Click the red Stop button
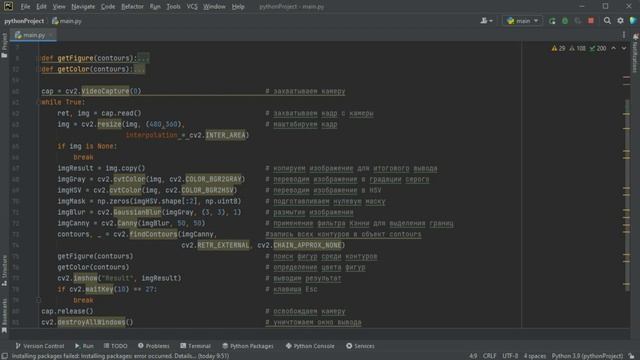 pyautogui.click(x=591, y=20)
